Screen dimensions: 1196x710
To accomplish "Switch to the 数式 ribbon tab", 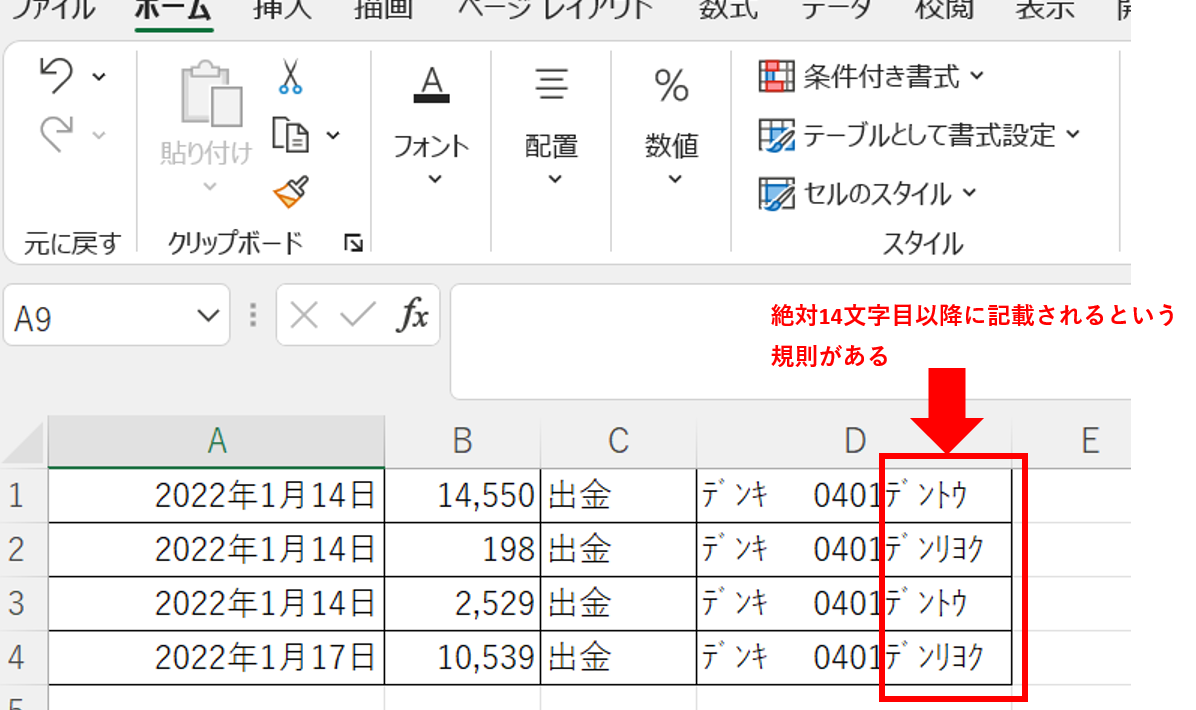I will [x=727, y=10].
